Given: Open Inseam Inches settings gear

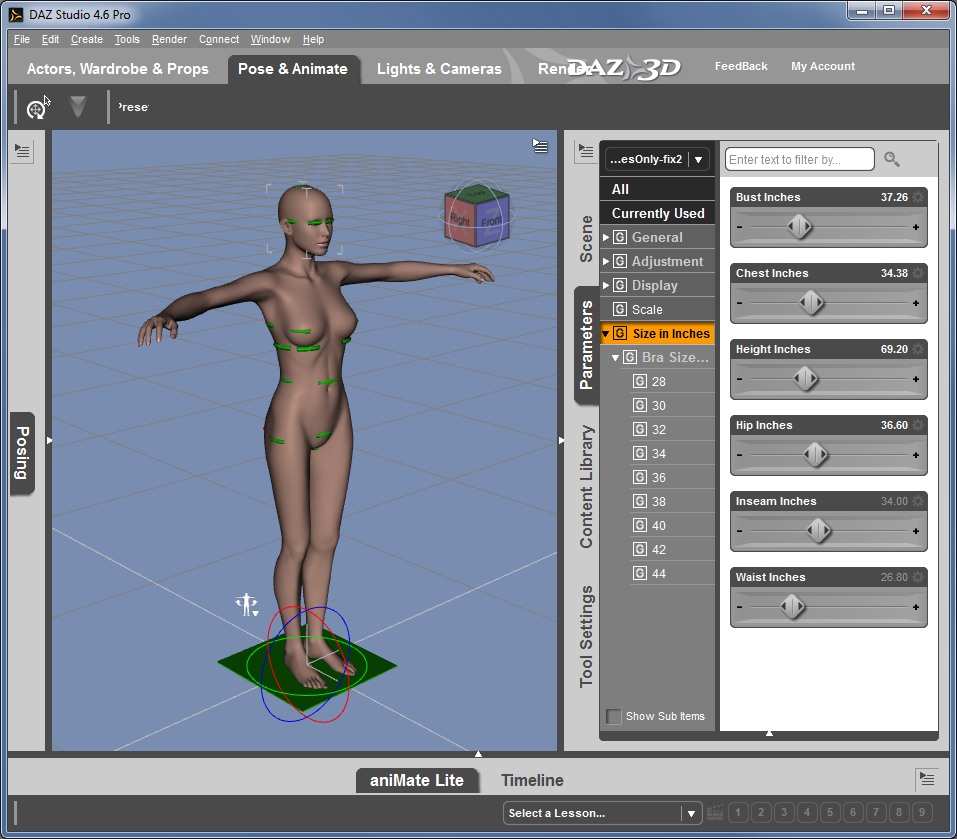Looking at the screenshot, I should click(x=918, y=501).
